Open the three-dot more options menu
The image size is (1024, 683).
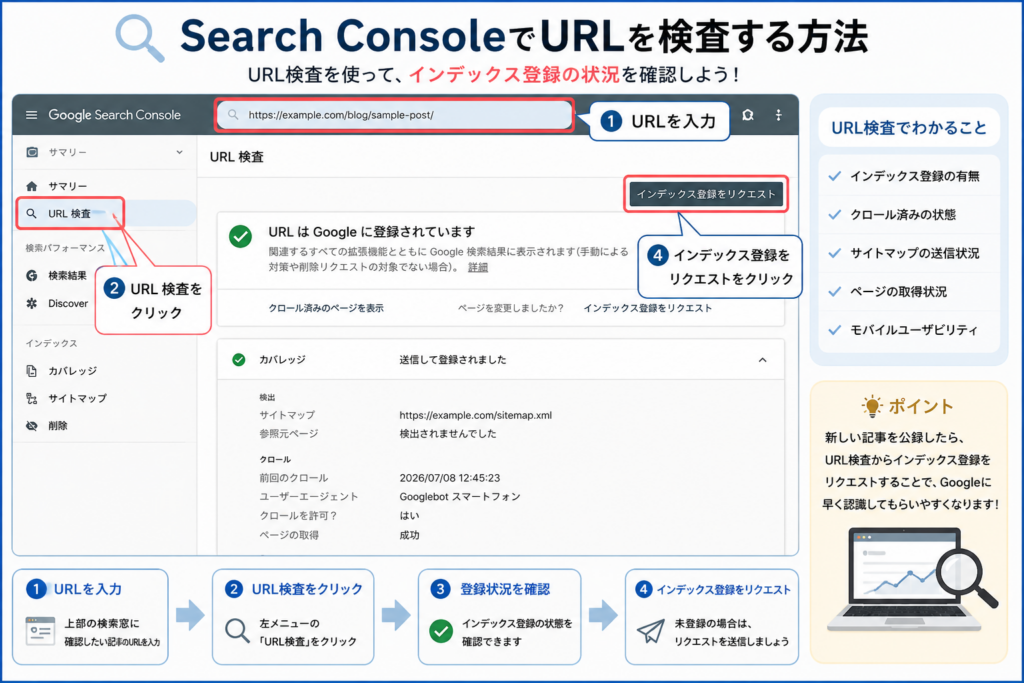tap(778, 115)
